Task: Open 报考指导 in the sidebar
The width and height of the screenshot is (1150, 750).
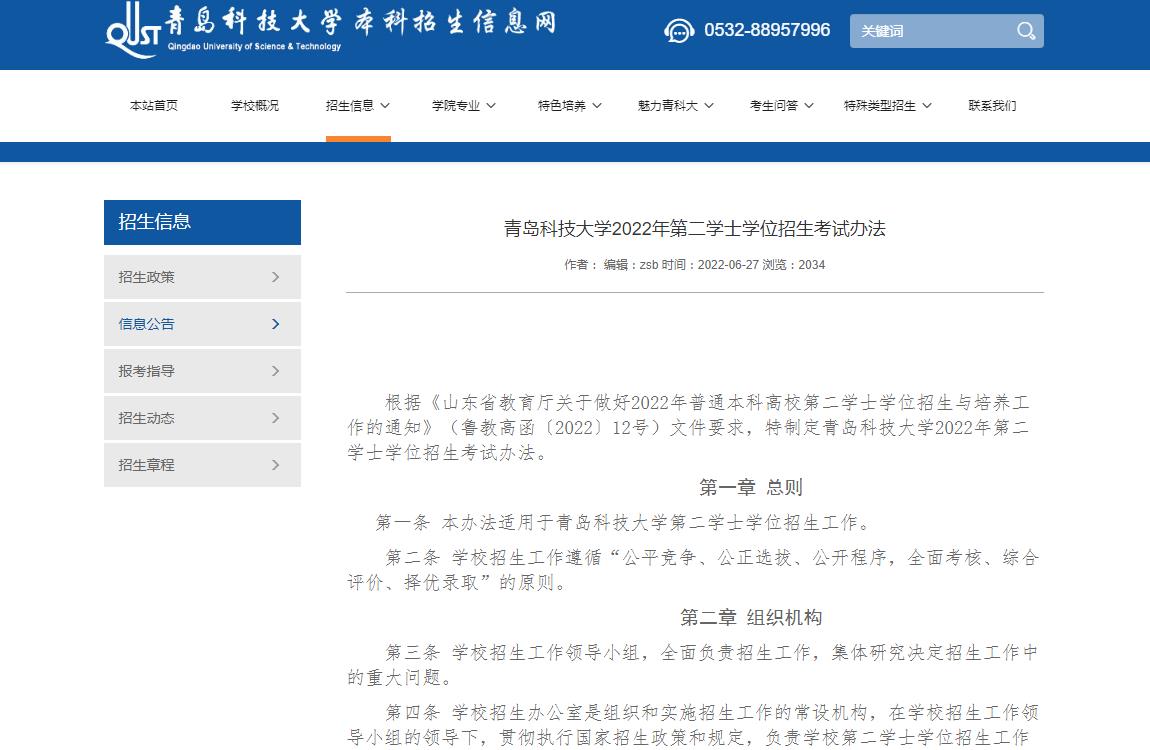Action: click(202, 371)
